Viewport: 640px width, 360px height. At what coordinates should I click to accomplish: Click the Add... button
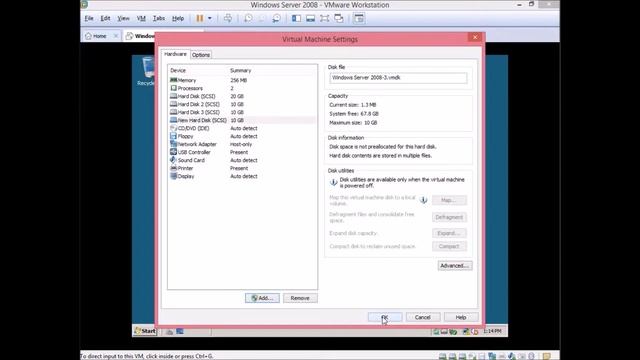pyautogui.click(x=262, y=298)
